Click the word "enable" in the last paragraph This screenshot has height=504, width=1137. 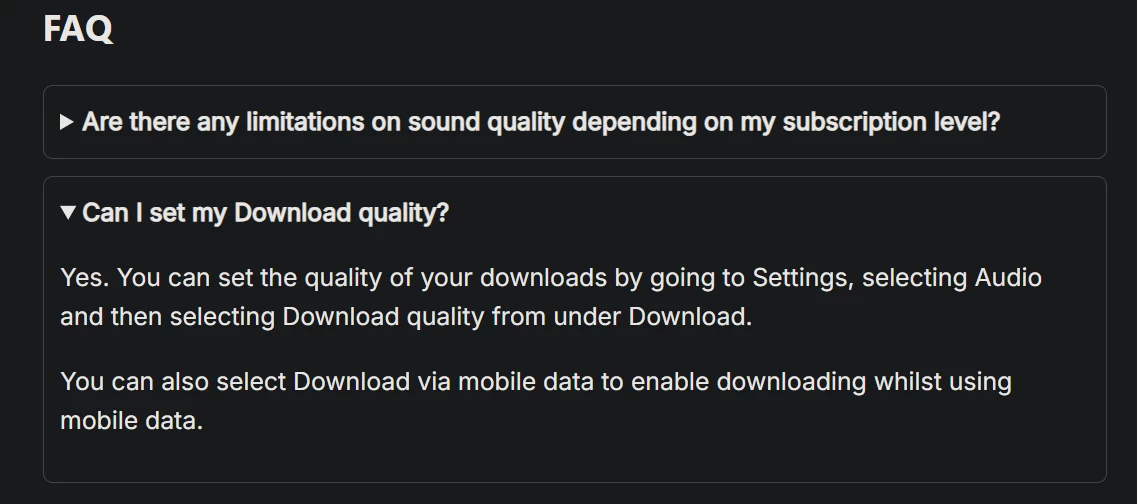pyautogui.click(x=673, y=382)
